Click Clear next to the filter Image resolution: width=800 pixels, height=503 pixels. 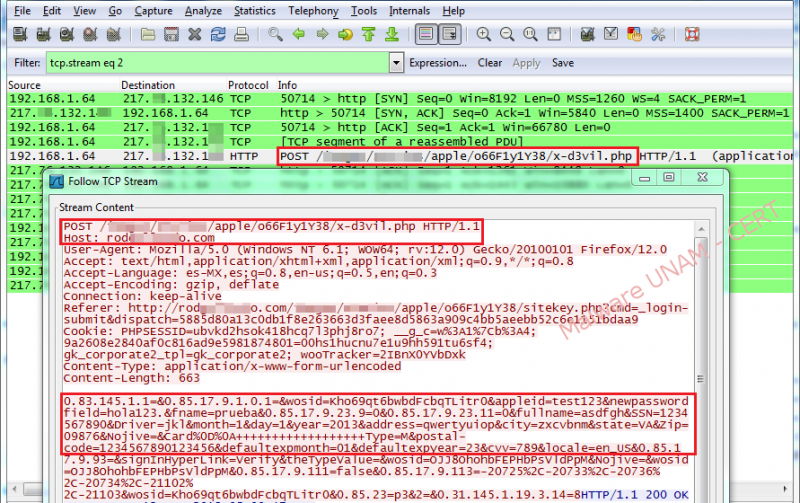tap(489, 63)
